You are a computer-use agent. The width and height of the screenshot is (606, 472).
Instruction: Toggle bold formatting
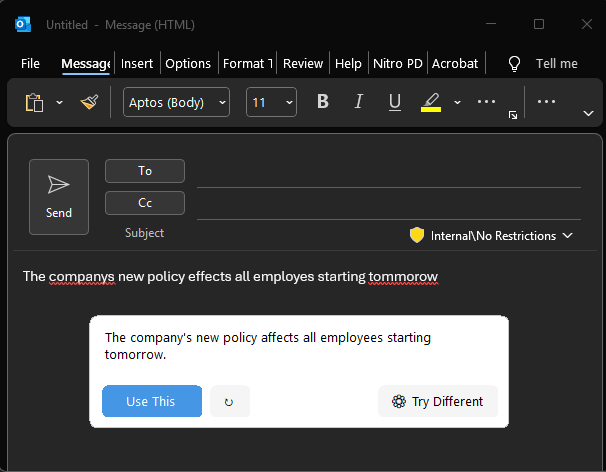323,102
